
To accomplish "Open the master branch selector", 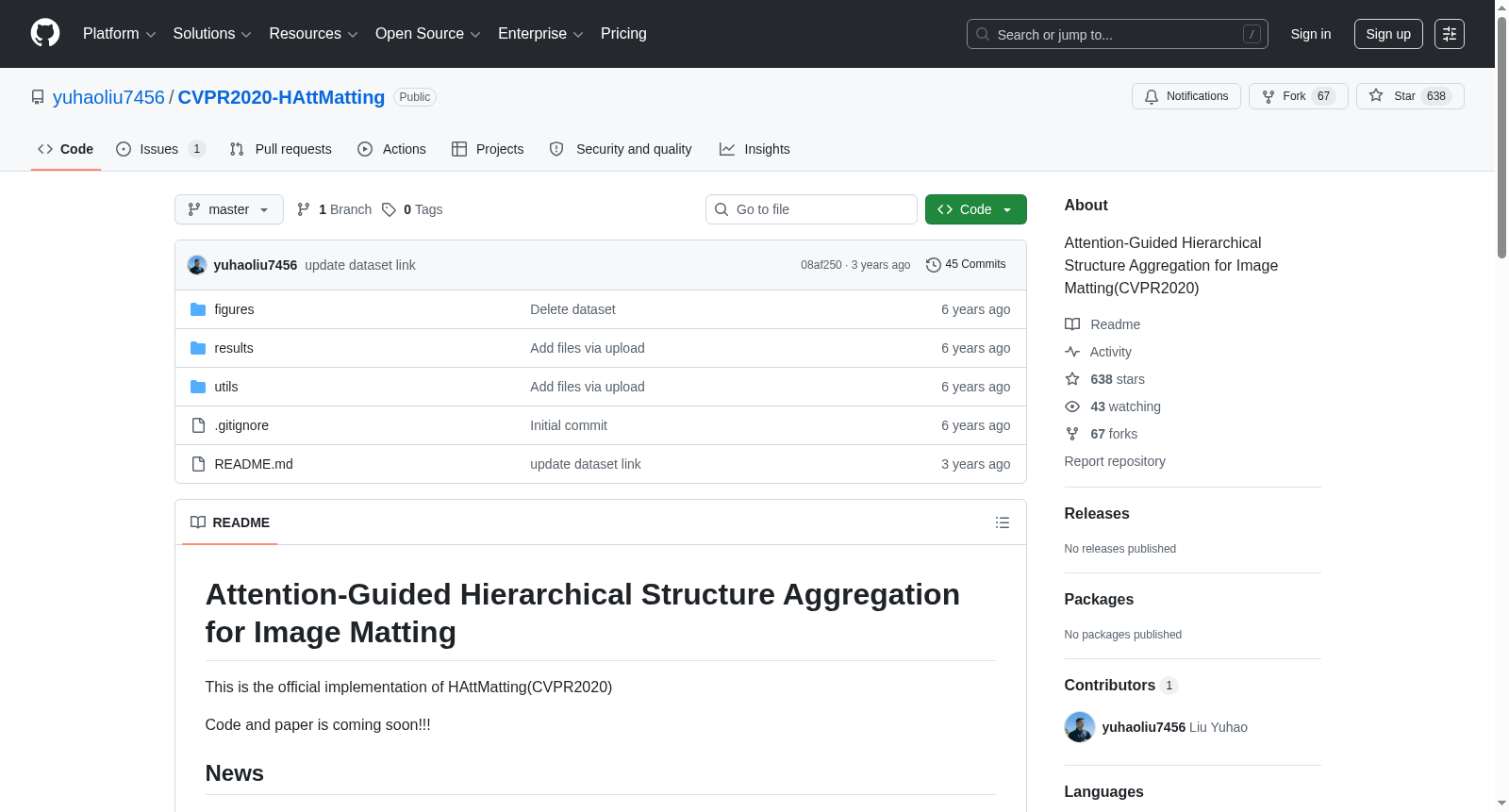I will pos(229,209).
